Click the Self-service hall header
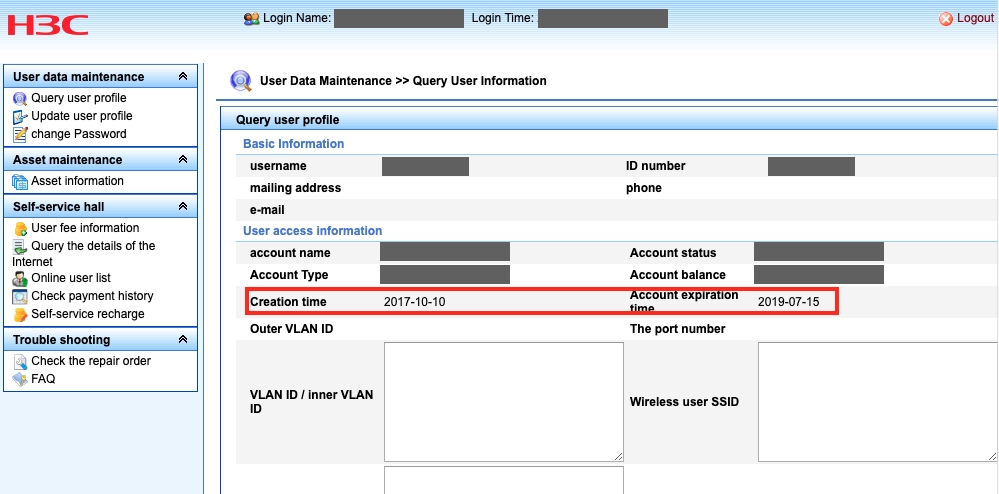Viewport: 999px width, 494px height. (101, 207)
